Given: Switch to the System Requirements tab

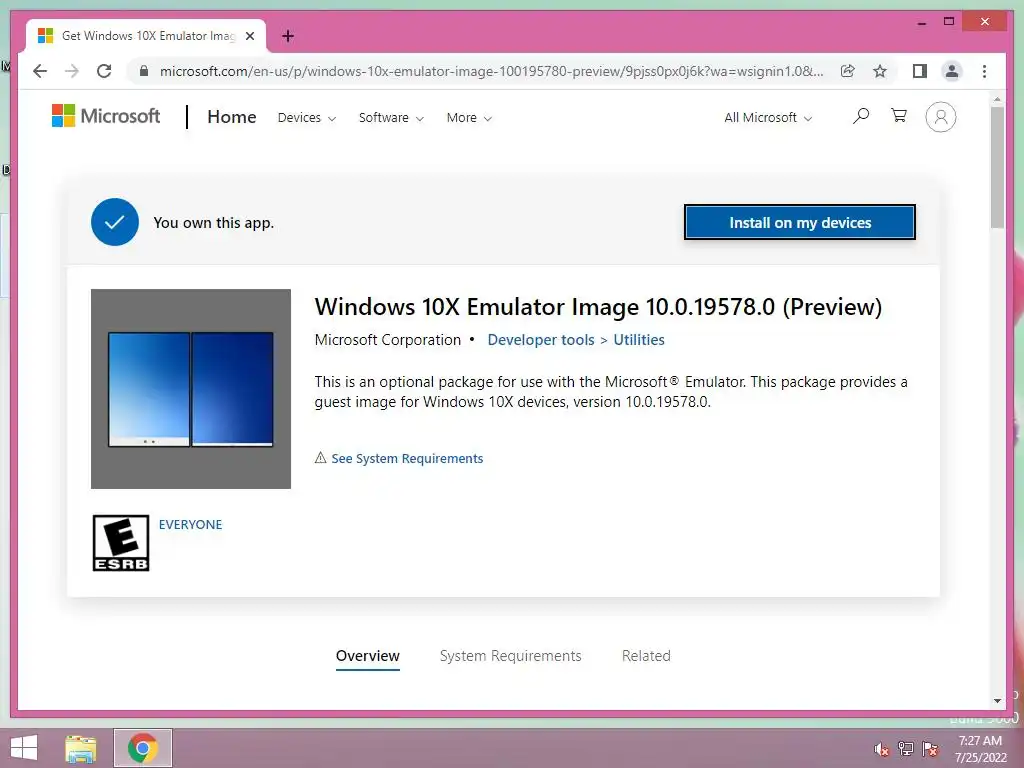Looking at the screenshot, I should point(511,656).
